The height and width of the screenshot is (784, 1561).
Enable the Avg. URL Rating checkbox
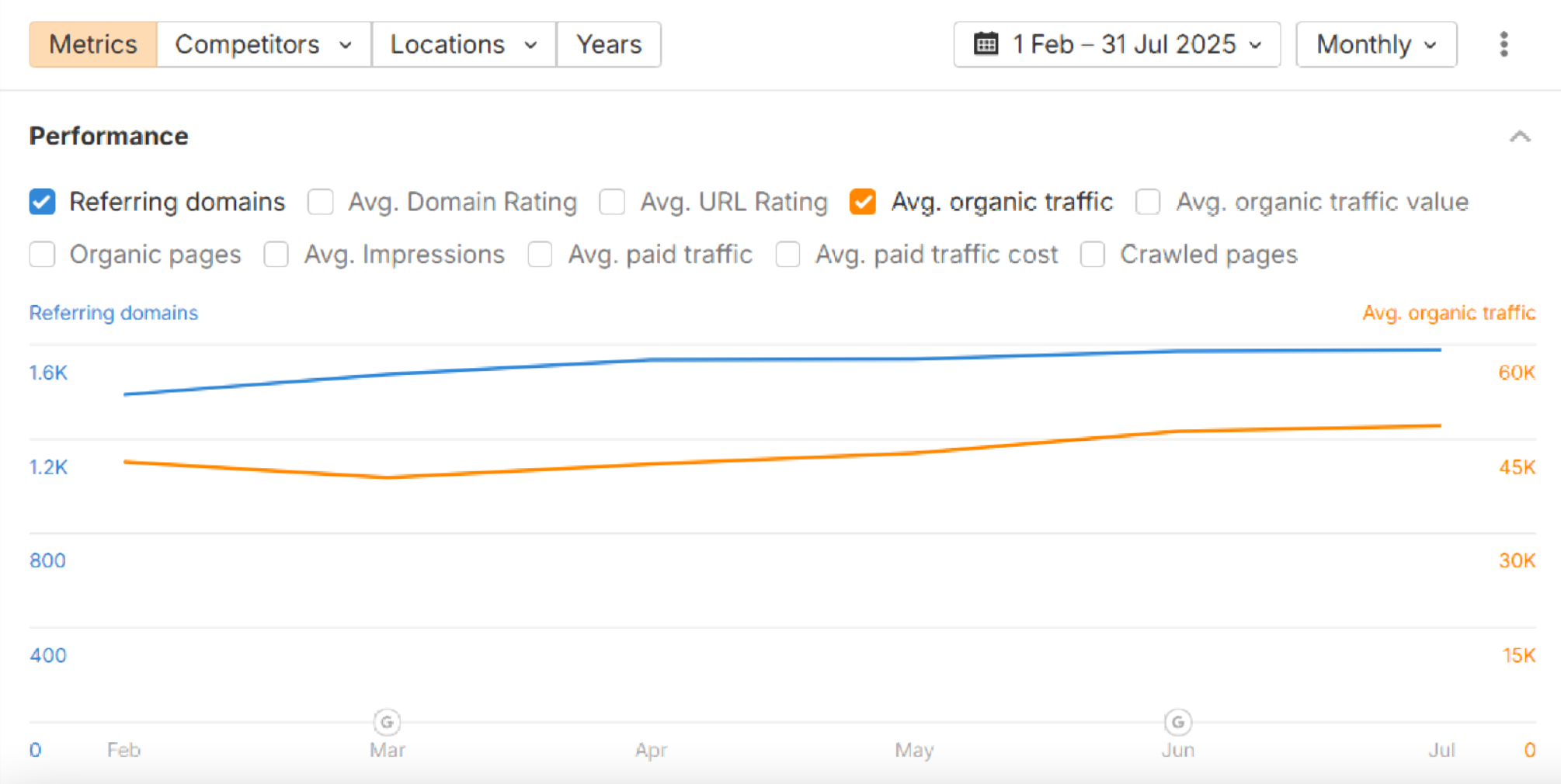(x=612, y=202)
